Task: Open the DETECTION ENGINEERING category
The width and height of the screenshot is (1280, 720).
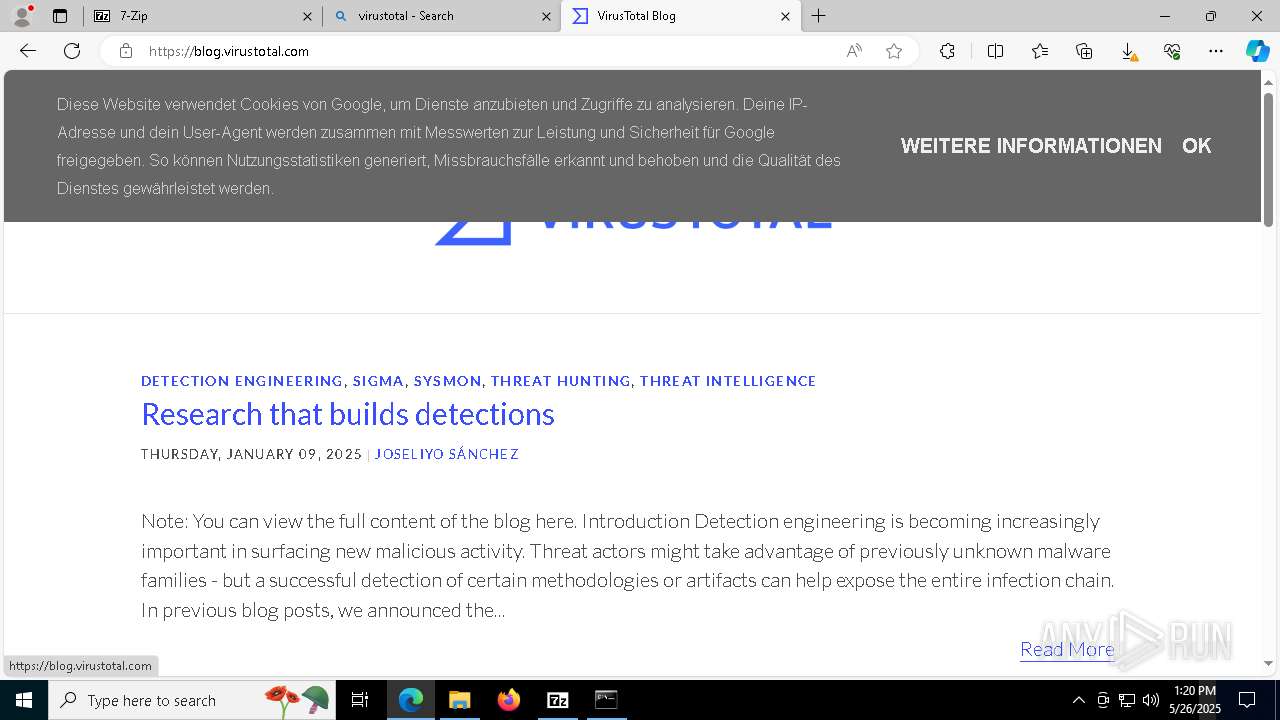Action: 242,381
